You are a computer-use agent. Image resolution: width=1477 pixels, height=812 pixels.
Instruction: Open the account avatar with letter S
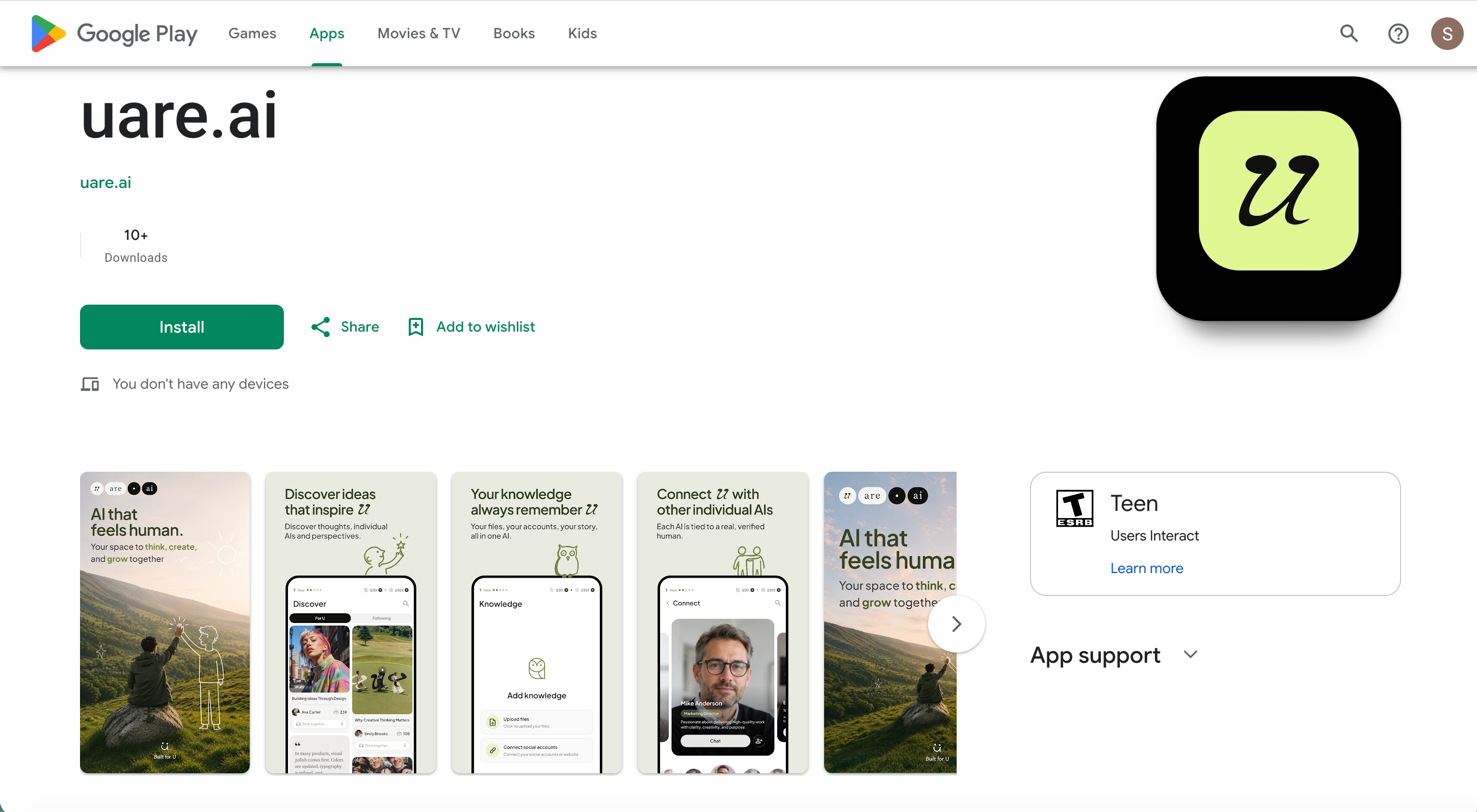point(1446,33)
